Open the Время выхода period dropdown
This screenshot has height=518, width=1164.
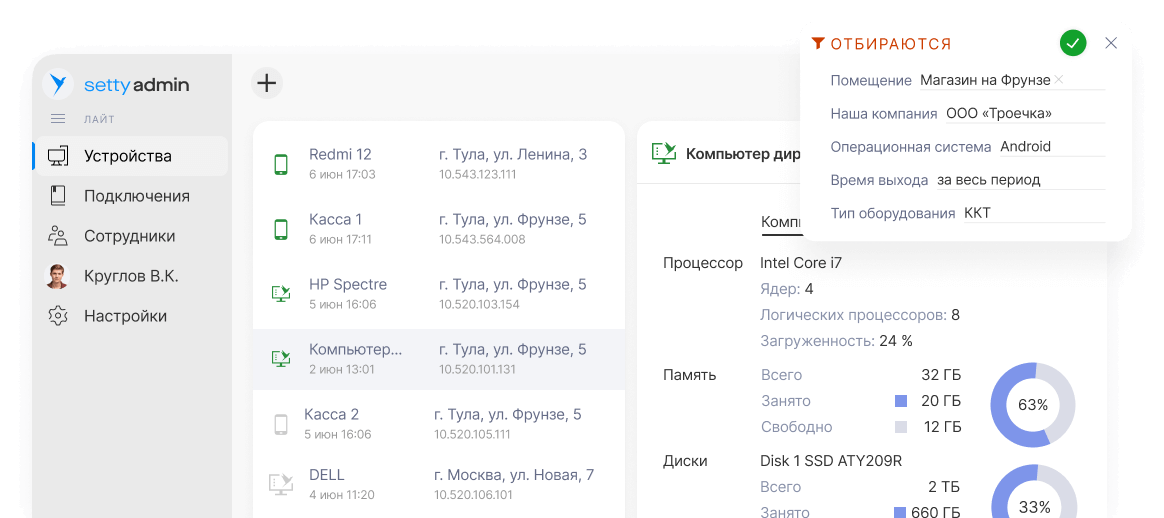(x=1018, y=181)
